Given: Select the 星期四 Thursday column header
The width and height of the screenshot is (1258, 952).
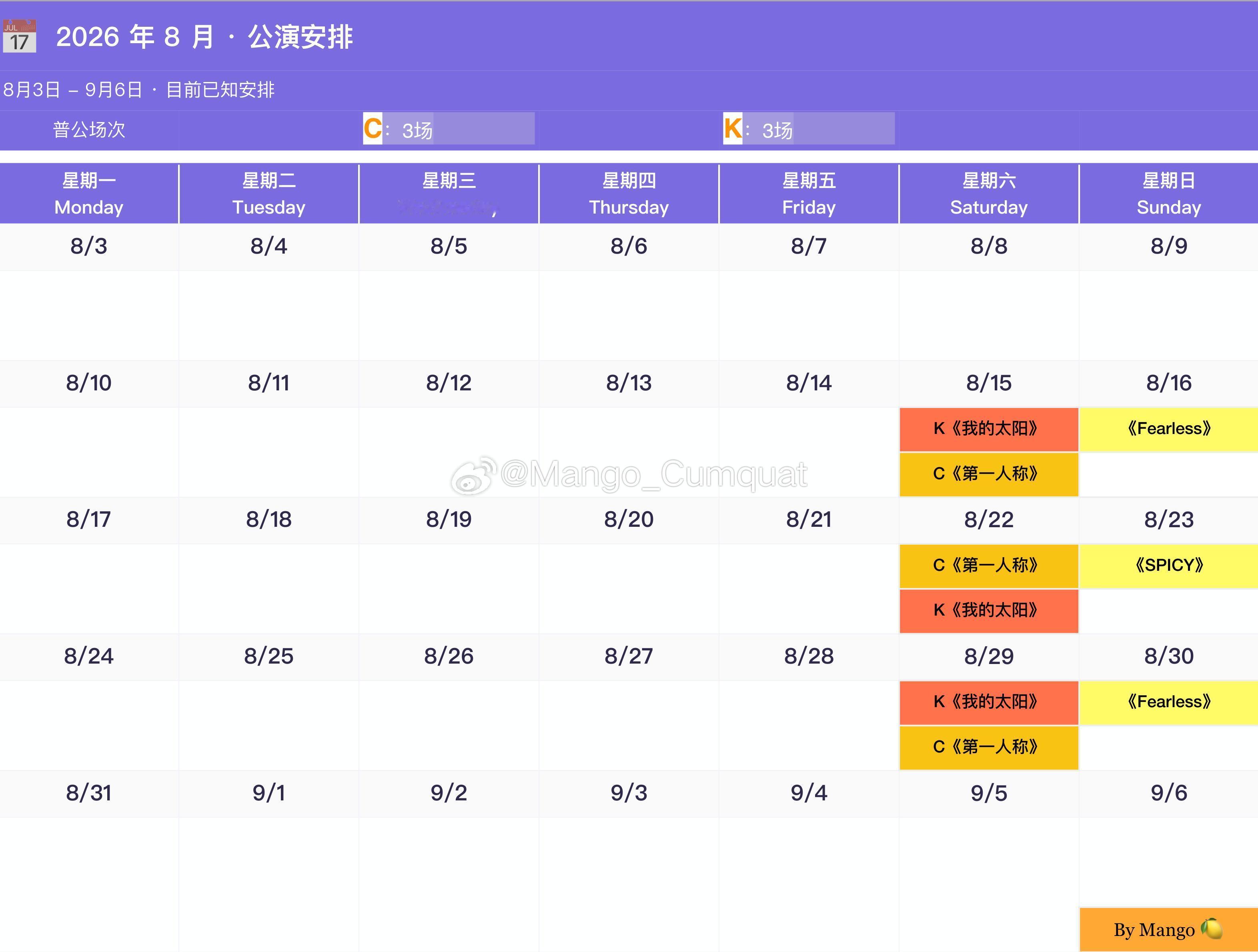Looking at the screenshot, I should 629,194.
